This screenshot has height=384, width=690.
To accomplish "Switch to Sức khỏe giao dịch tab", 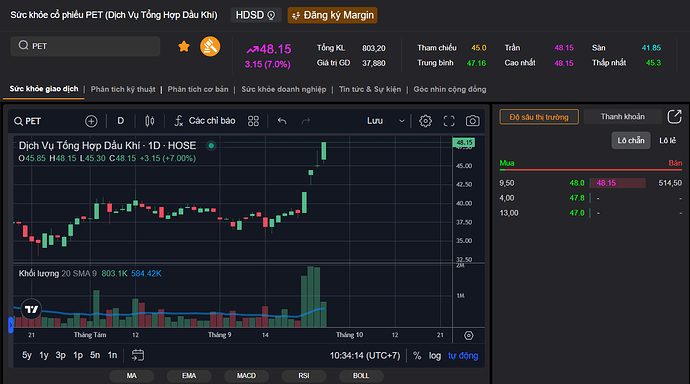I will 44,89.
